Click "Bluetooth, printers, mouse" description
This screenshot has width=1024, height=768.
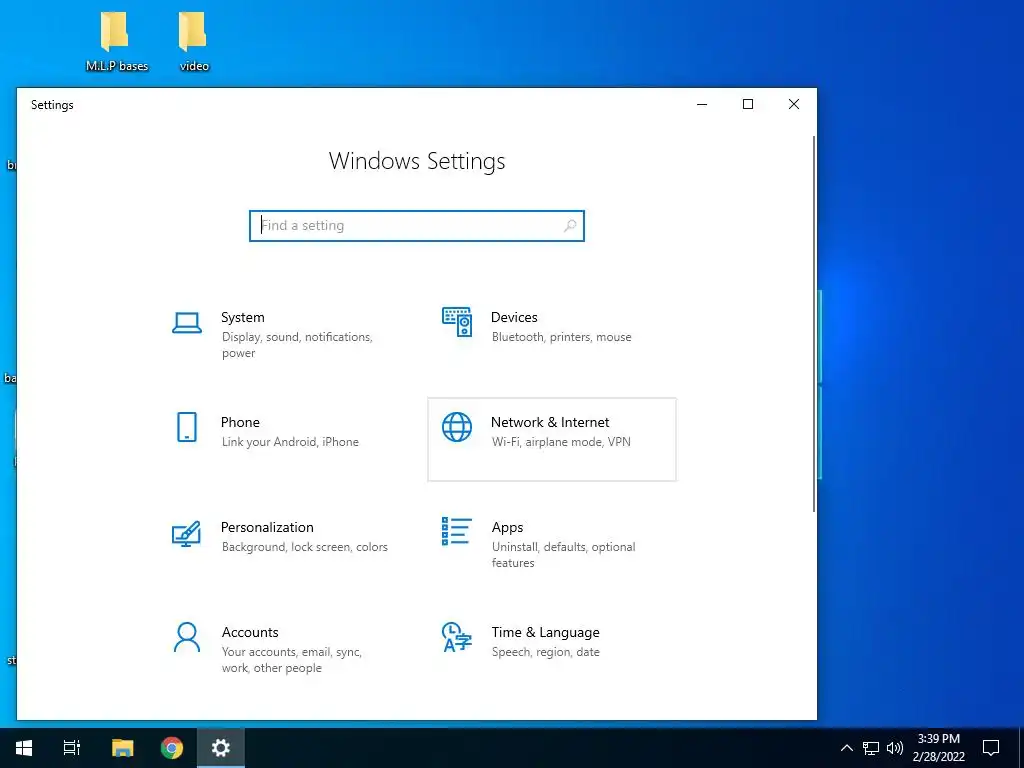[562, 337]
